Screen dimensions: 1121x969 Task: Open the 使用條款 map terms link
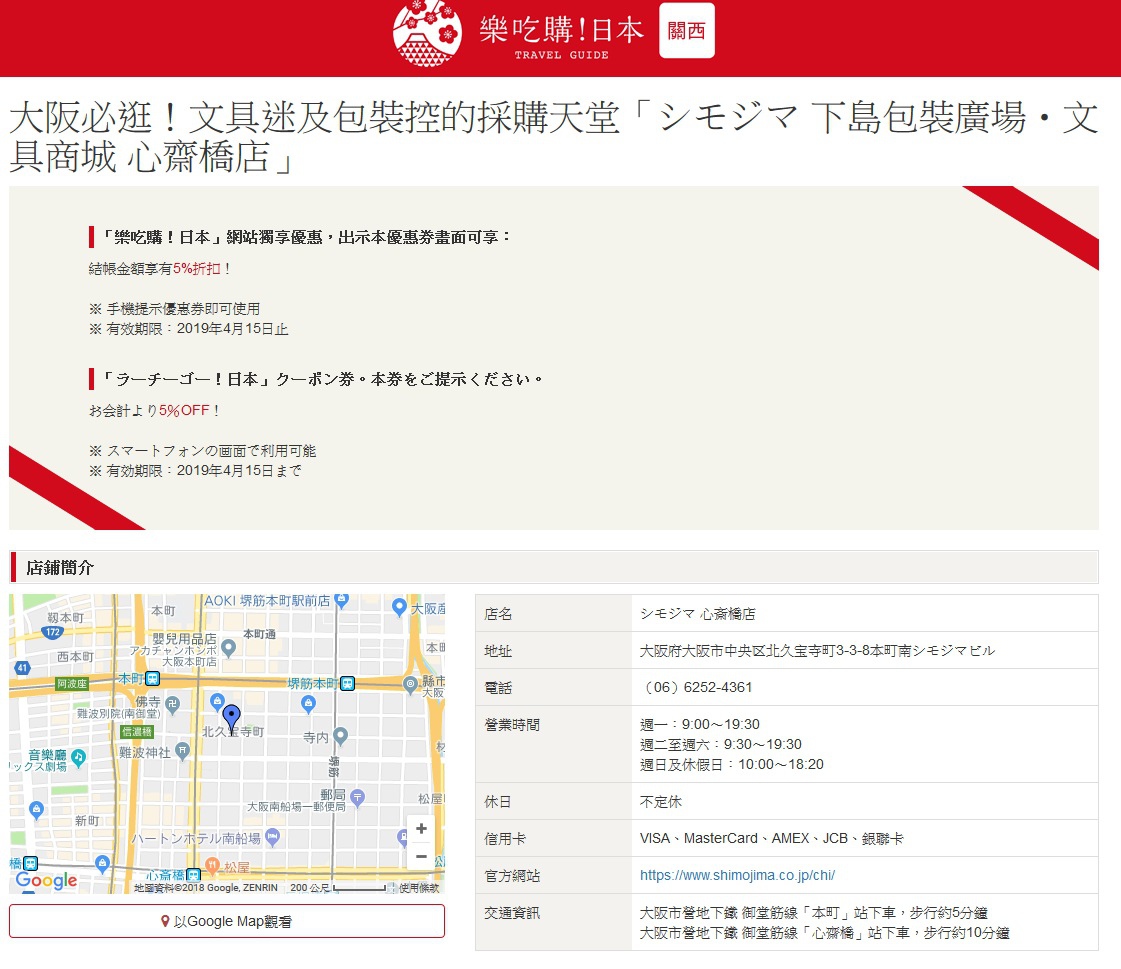(x=419, y=887)
